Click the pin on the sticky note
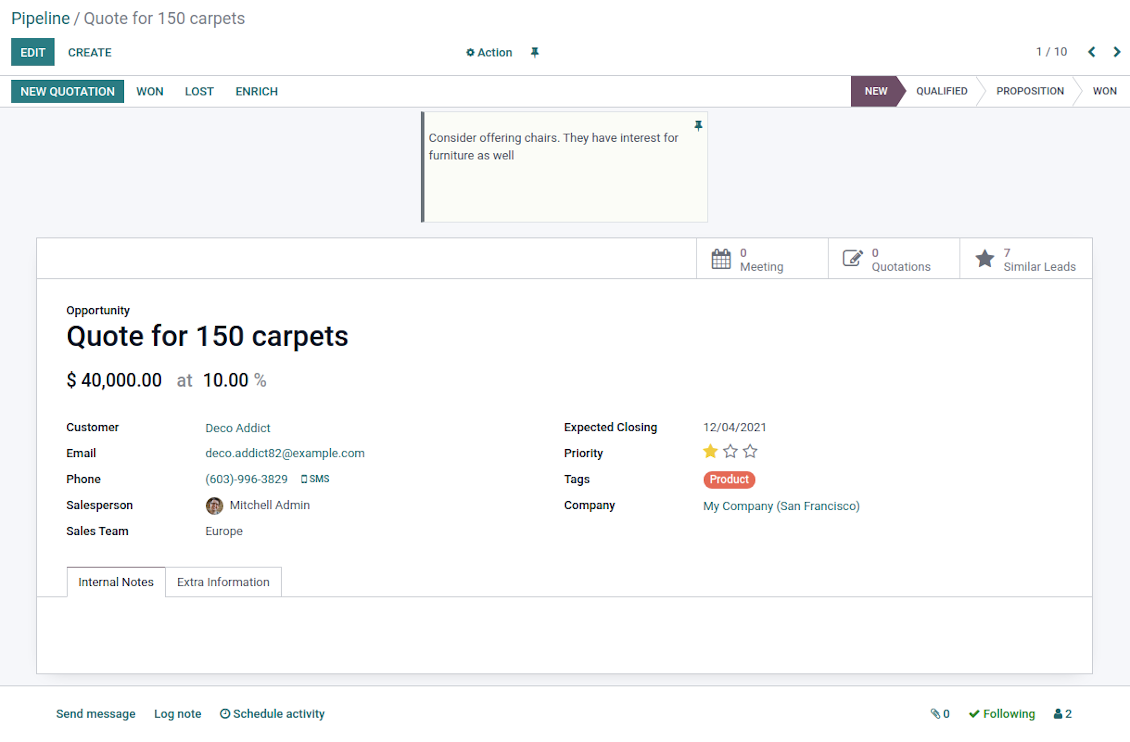Image resolution: width=1130 pixels, height=742 pixels. point(698,126)
